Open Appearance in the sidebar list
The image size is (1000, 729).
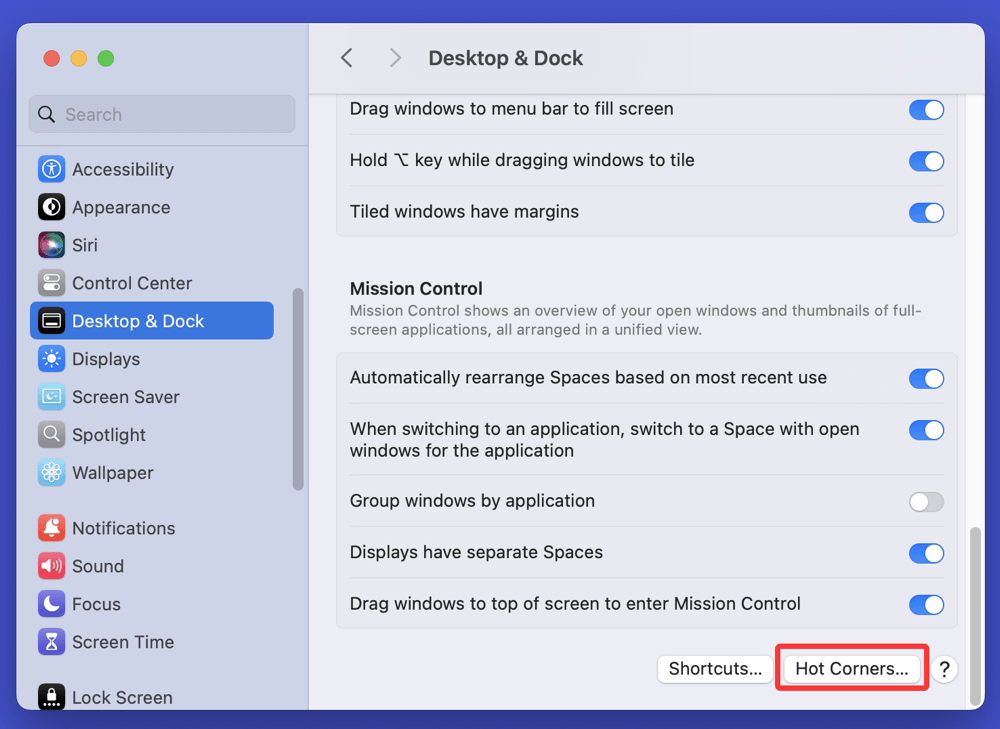click(x=120, y=207)
